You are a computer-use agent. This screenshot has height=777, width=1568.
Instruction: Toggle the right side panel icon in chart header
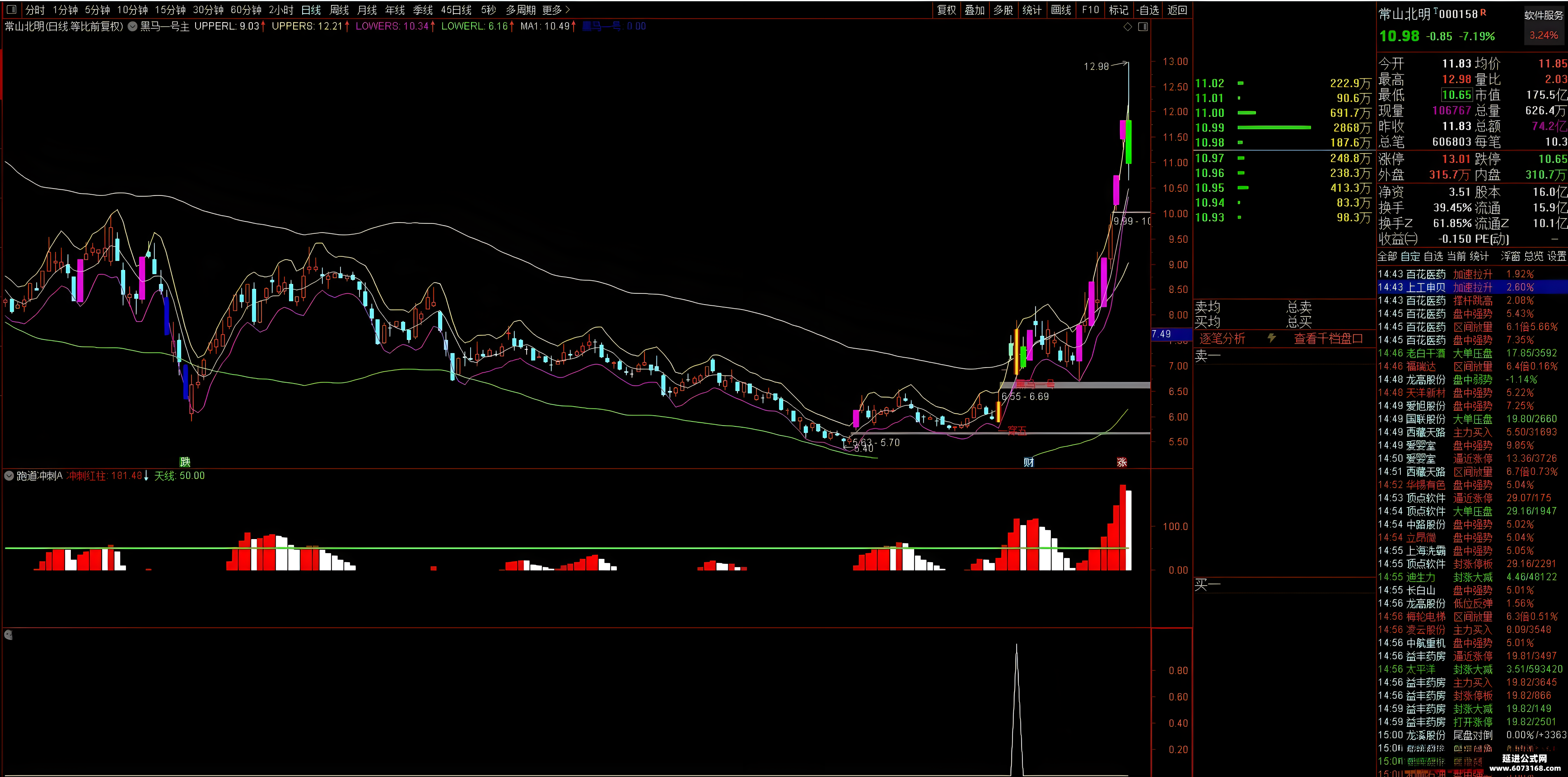coord(1143,27)
